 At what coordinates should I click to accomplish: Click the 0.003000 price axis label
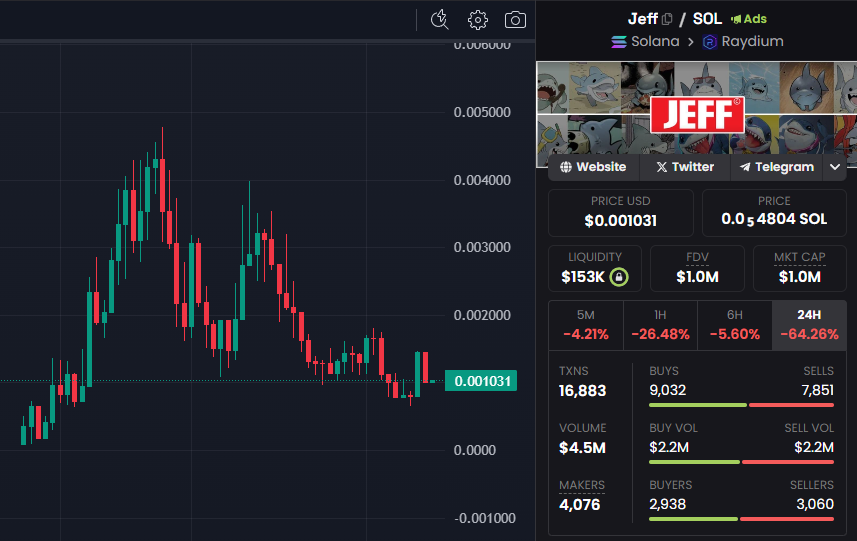point(482,247)
